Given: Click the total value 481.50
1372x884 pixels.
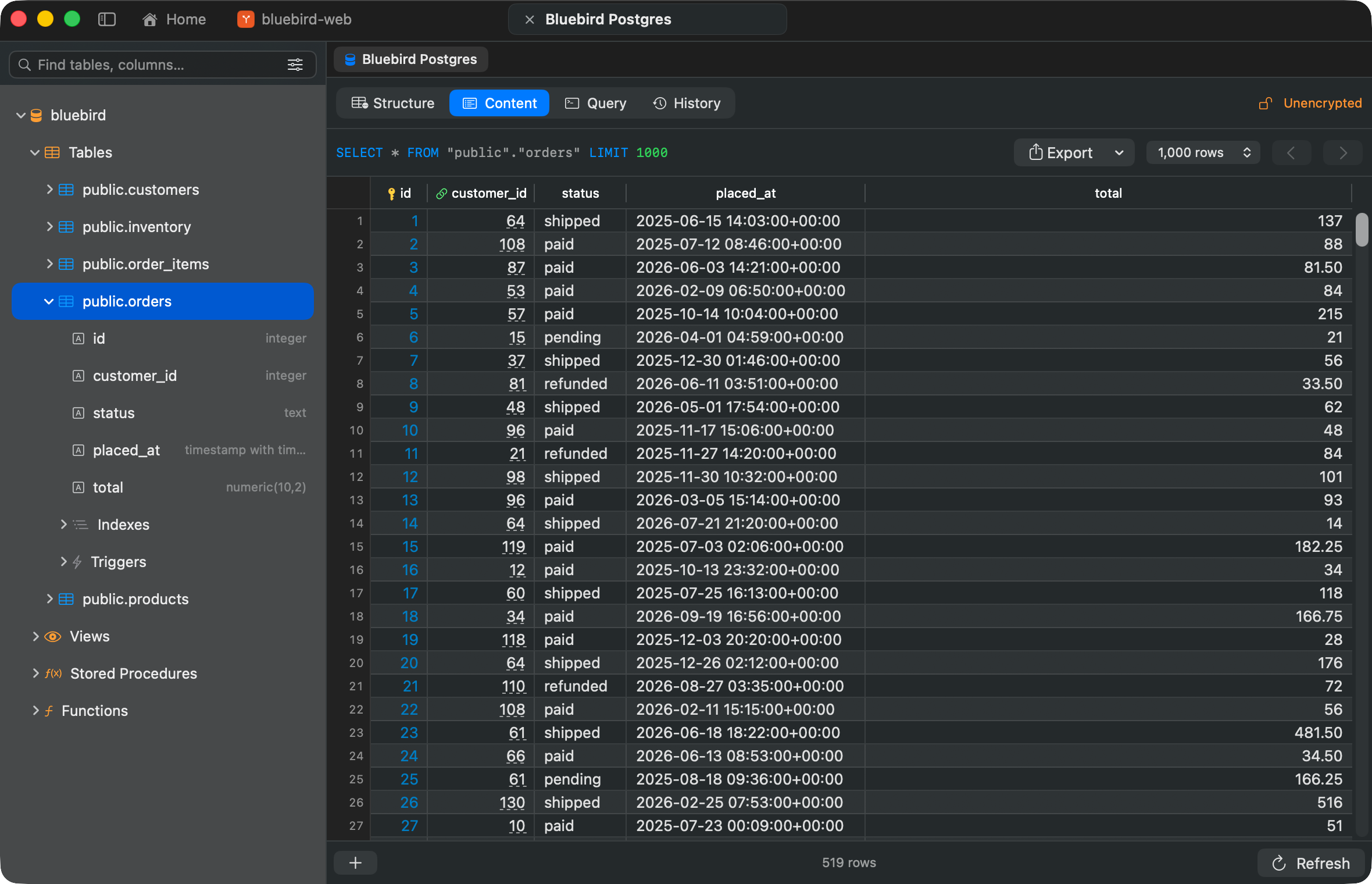Looking at the screenshot, I should [1318, 733].
